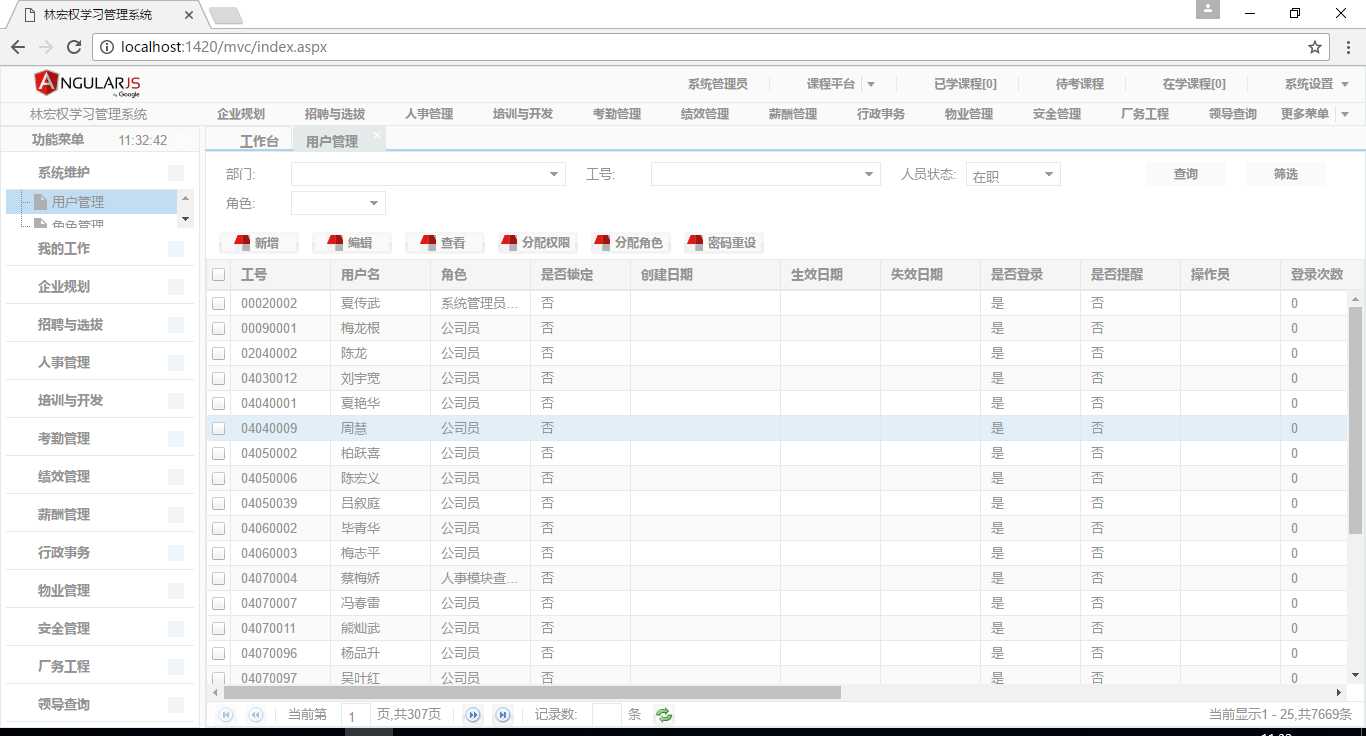This screenshot has height=736, width=1366.
Task: Click the 行政事务 sidebar square icon
Action: tap(176, 553)
